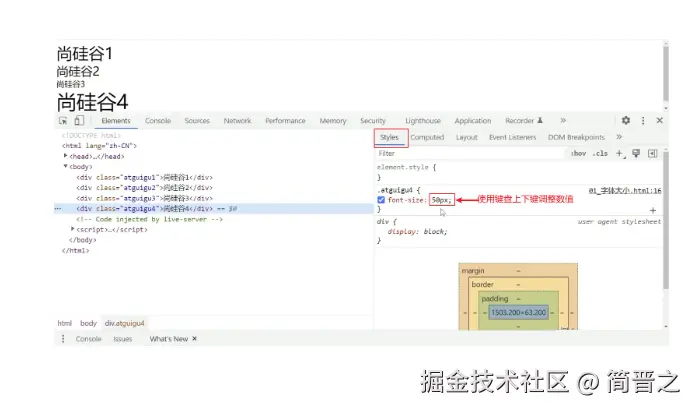The image size is (695, 410).
Task: Uncheck the font-size property checkbox
Action: pos(381,200)
